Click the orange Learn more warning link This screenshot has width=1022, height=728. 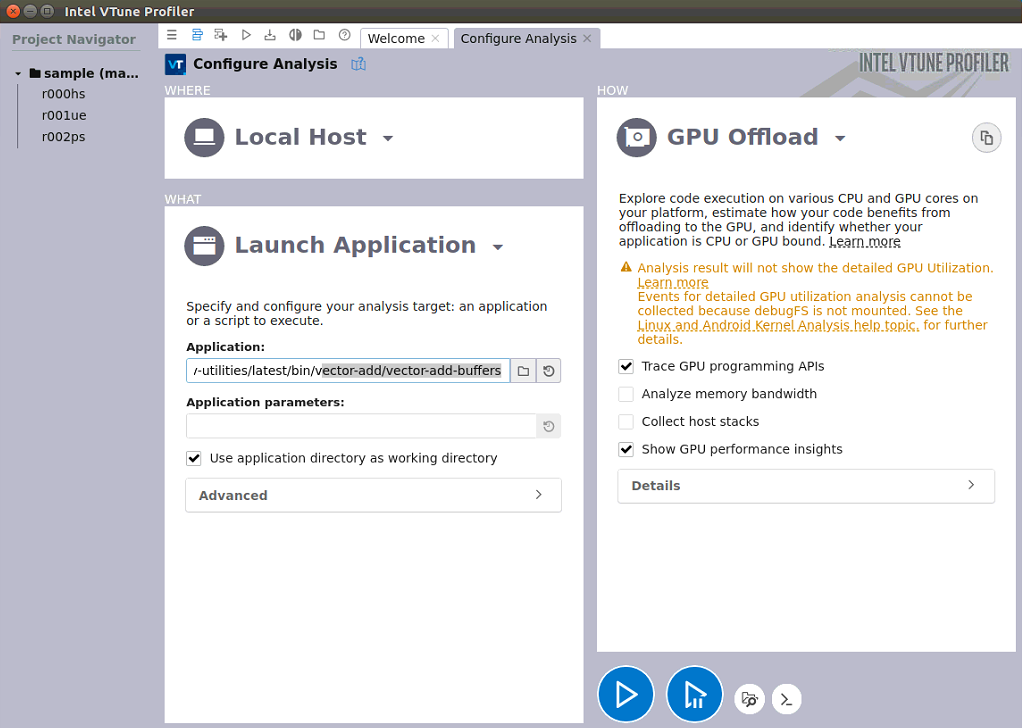coord(673,282)
